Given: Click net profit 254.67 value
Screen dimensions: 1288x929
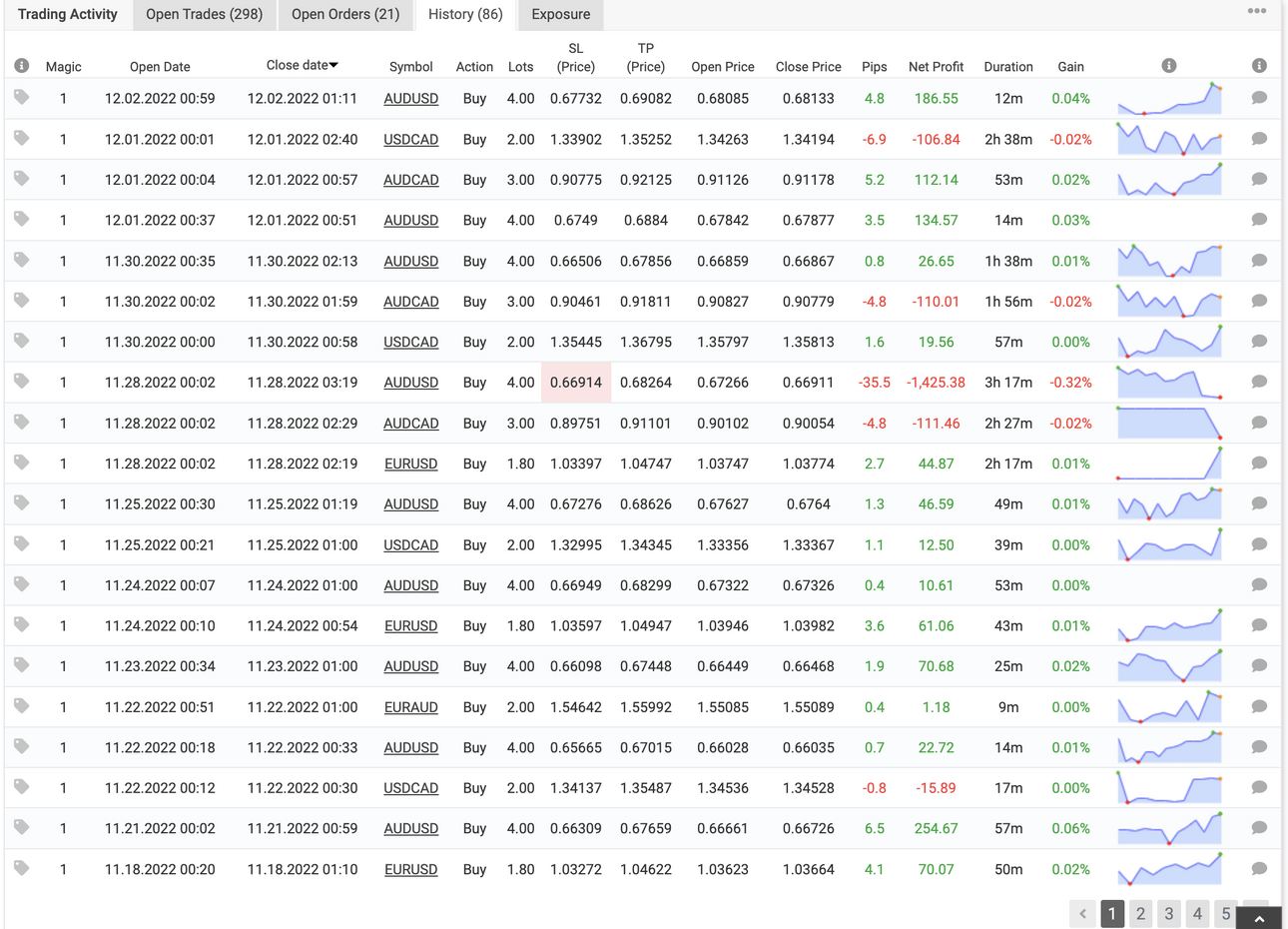Looking at the screenshot, I should click(x=936, y=829).
